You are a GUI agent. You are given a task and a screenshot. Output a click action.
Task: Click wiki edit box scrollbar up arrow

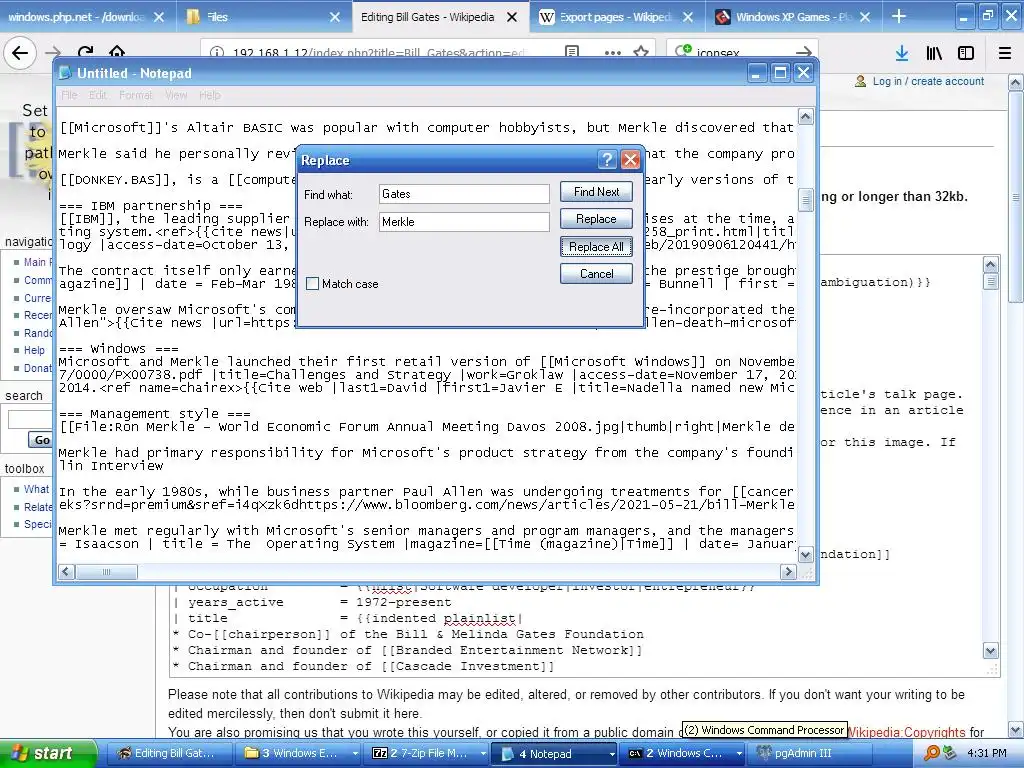991,264
